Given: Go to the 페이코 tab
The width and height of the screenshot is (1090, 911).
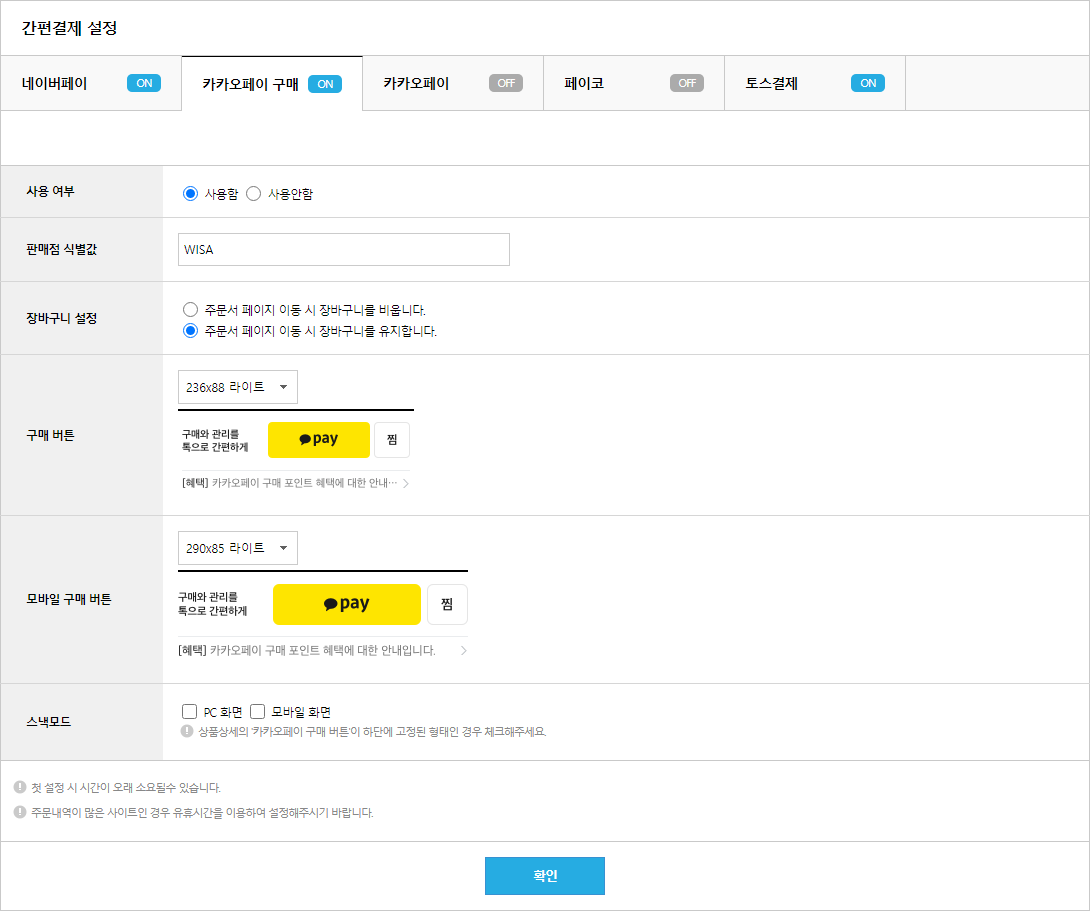Looking at the screenshot, I should (634, 83).
